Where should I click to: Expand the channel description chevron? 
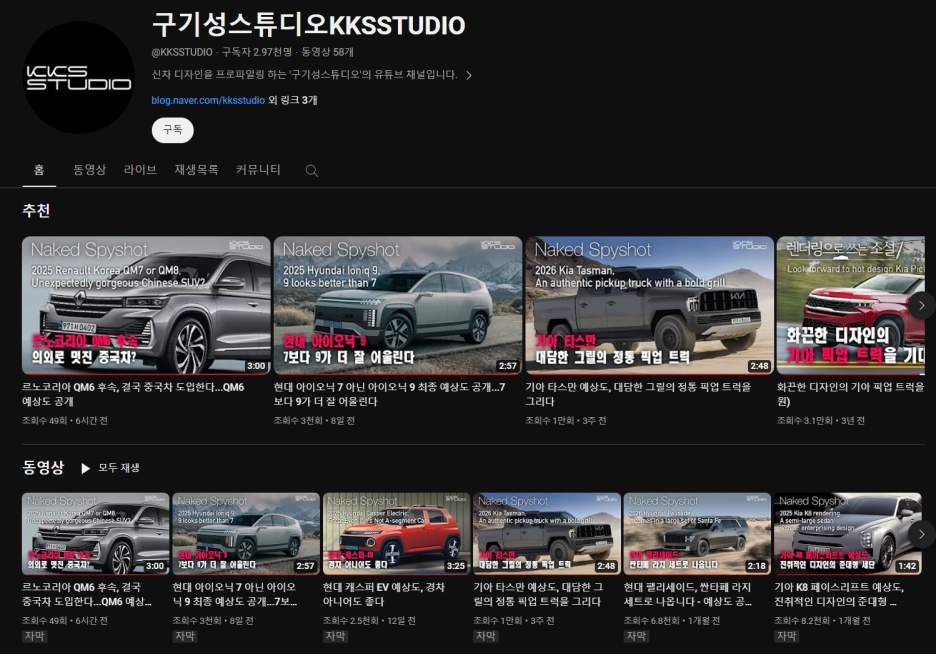pyautogui.click(x=469, y=75)
